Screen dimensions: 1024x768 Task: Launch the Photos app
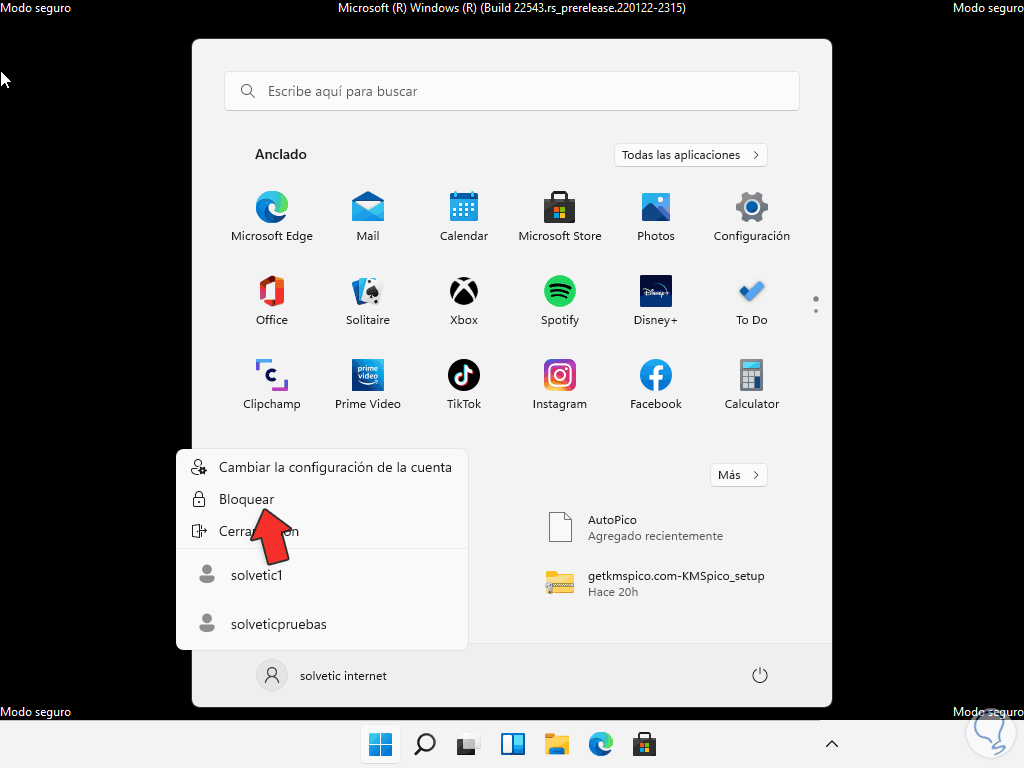pyautogui.click(x=656, y=216)
